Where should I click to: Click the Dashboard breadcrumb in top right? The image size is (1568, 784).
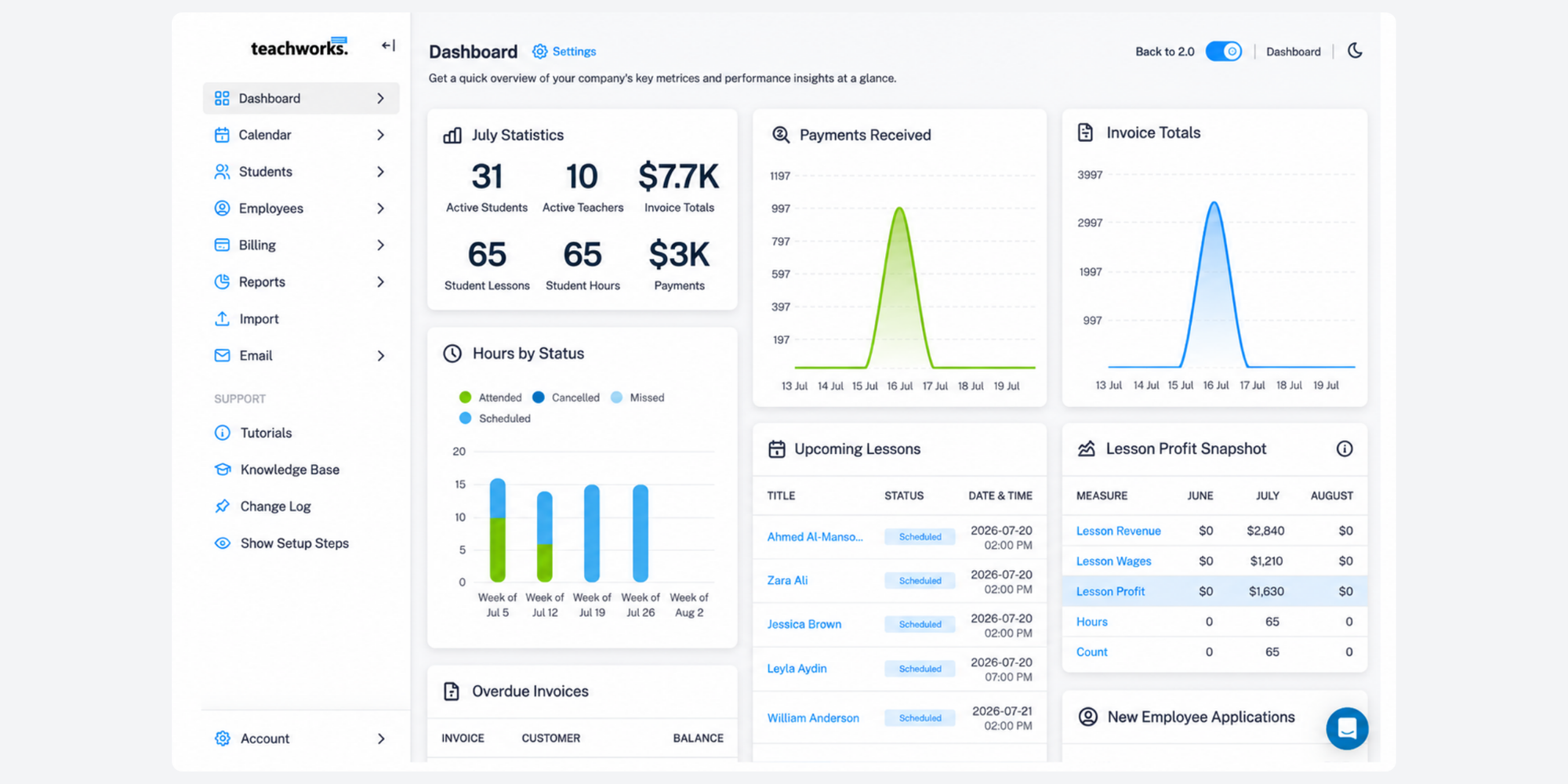(x=1293, y=52)
